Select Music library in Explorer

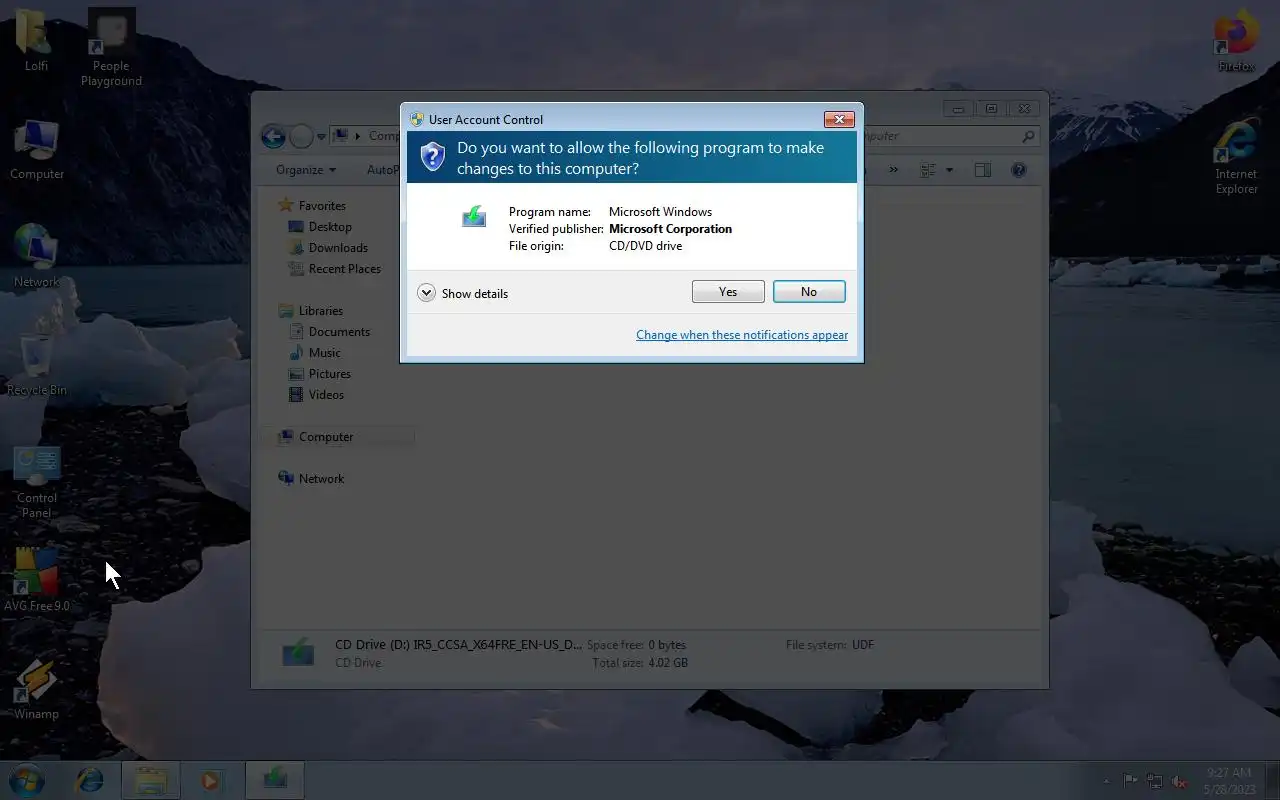point(314,353)
